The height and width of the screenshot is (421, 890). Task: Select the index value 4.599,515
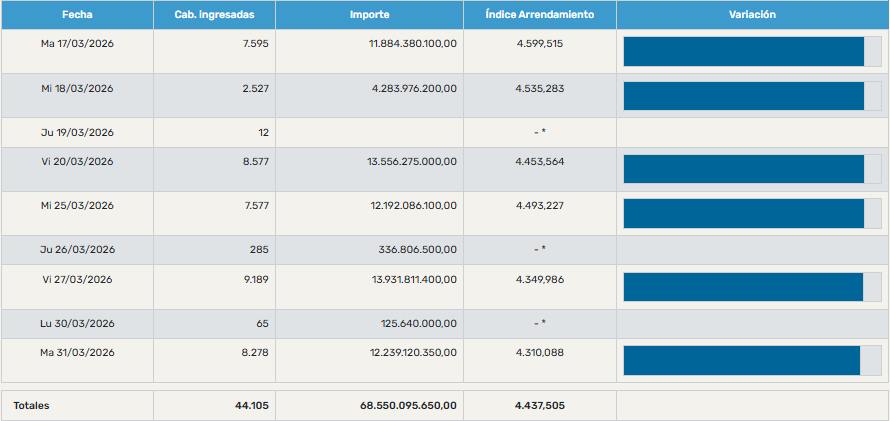(539, 44)
